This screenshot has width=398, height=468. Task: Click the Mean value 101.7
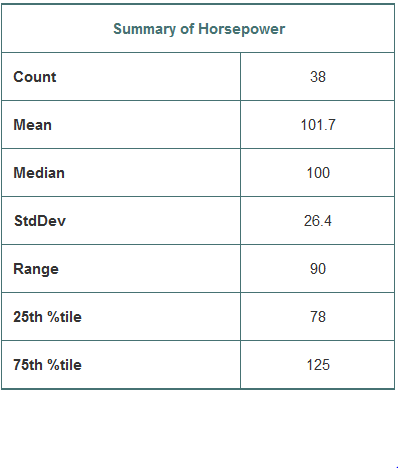coord(318,125)
